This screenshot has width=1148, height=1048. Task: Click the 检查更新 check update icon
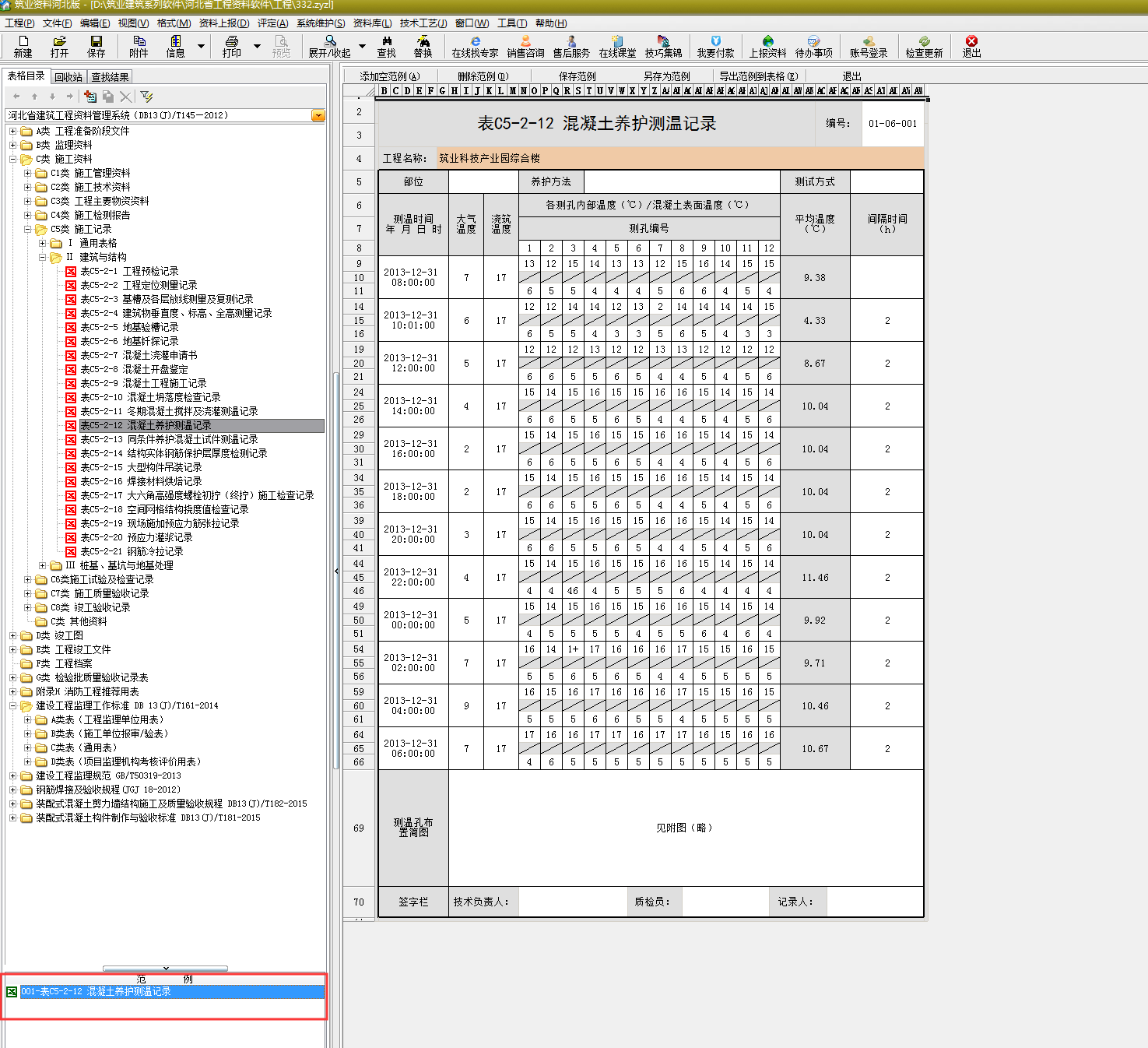(x=924, y=47)
